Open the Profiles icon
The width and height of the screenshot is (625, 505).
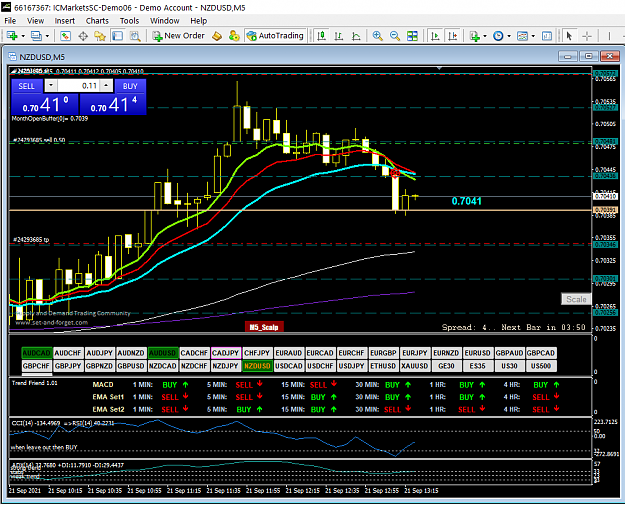pyautogui.click(x=36, y=36)
